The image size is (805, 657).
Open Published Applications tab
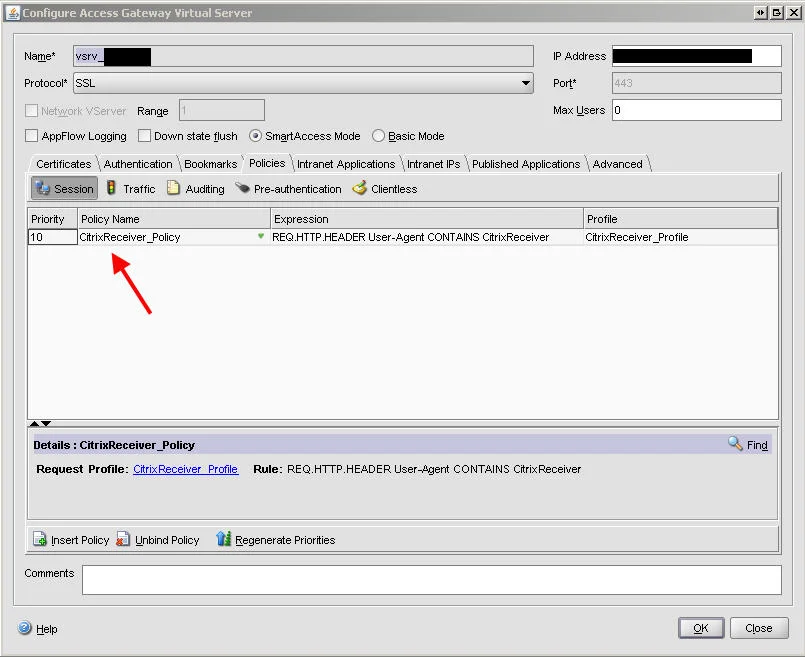[x=526, y=164]
